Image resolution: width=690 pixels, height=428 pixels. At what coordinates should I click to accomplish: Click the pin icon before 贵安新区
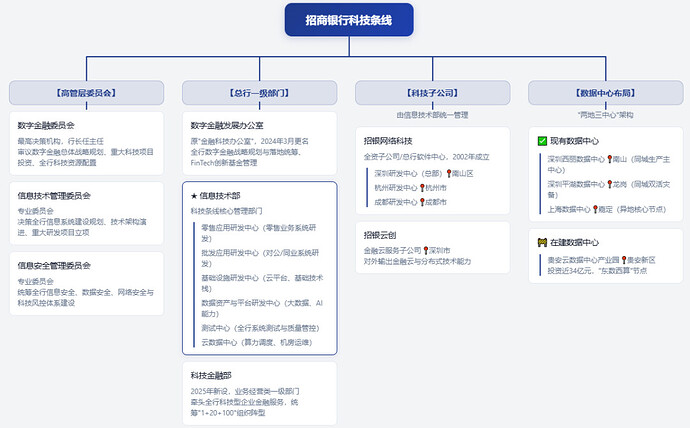coord(624,260)
